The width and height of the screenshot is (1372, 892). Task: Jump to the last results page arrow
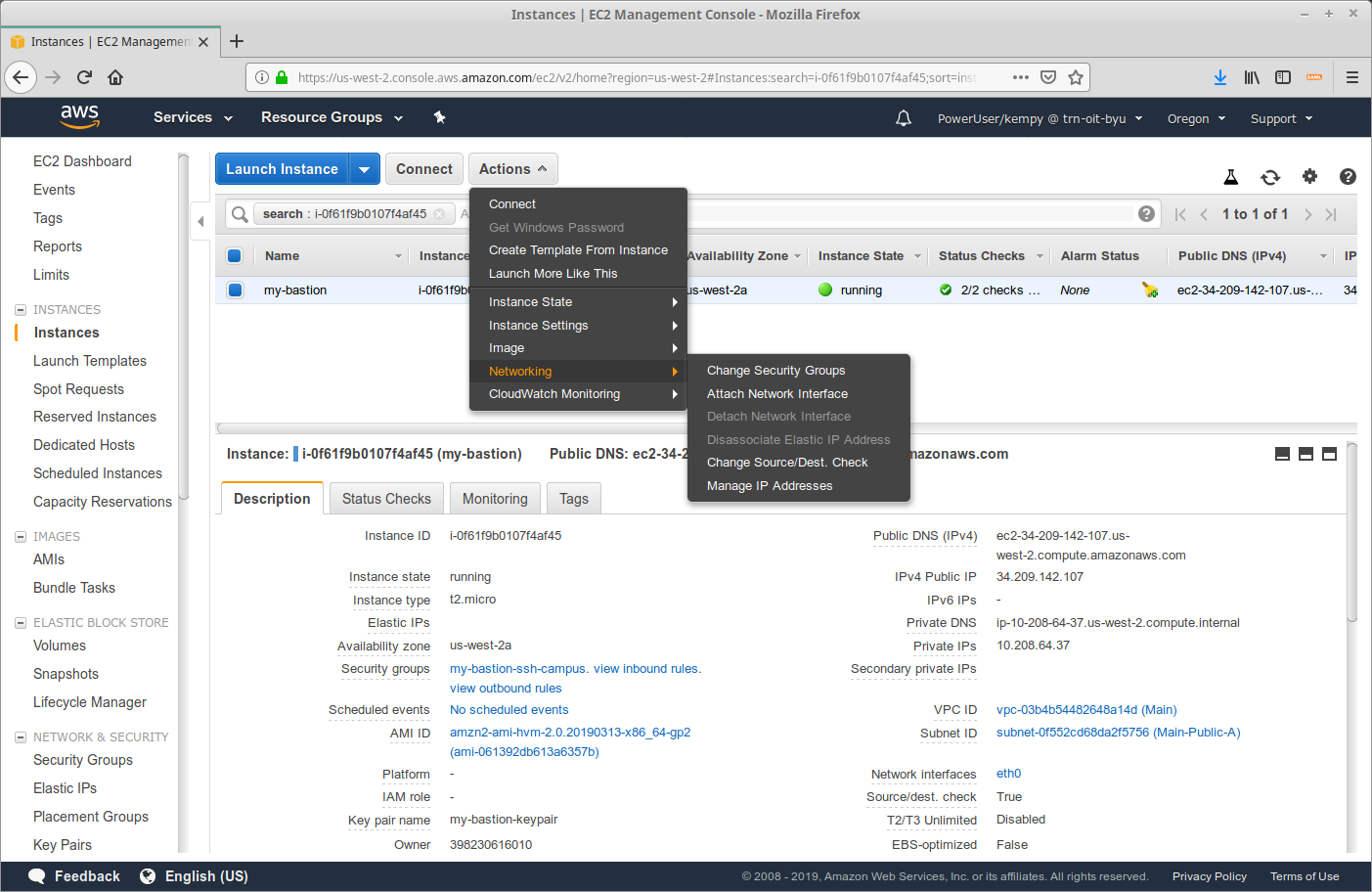pos(1331,214)
